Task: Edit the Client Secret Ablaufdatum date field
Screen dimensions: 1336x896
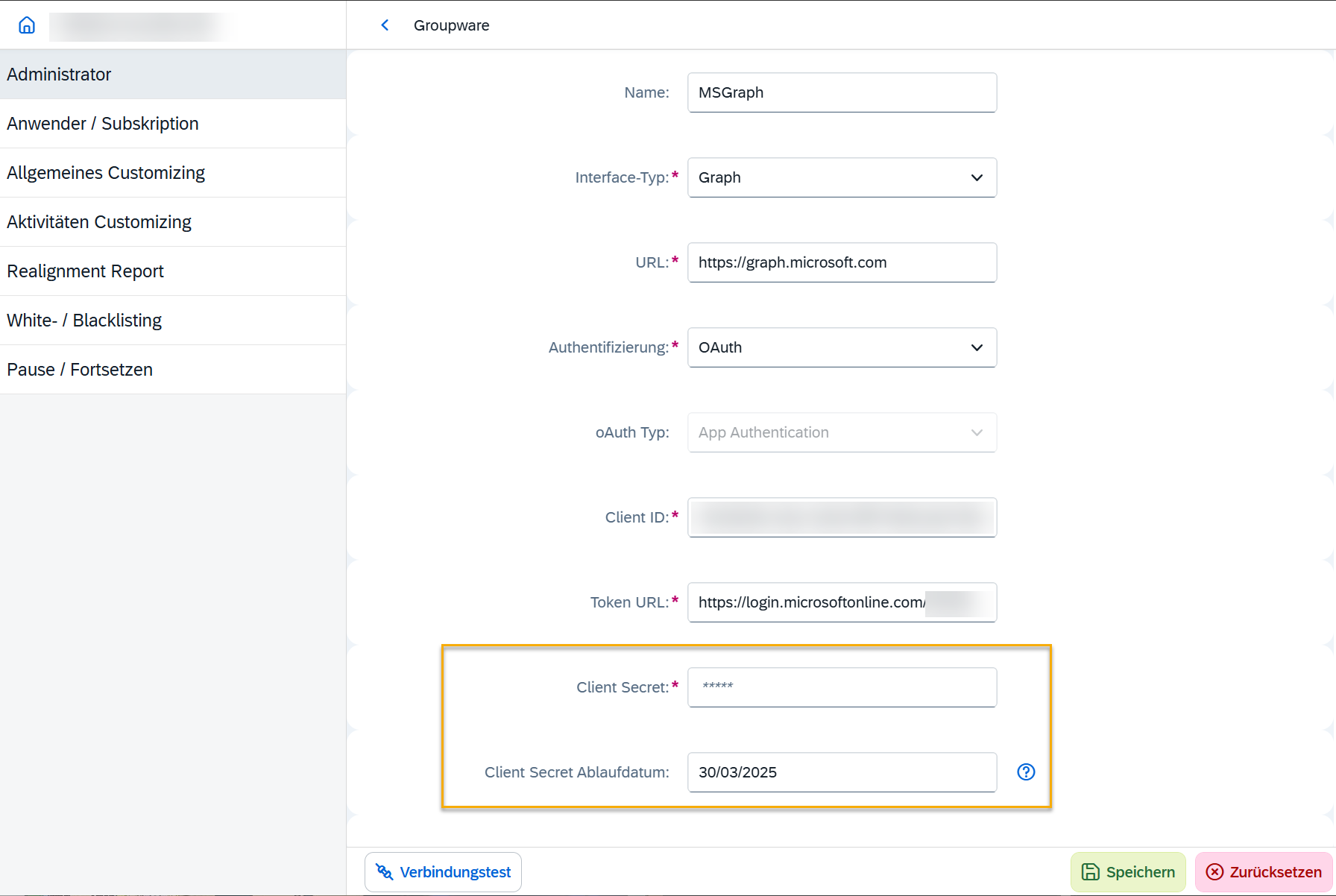Action: 842,772
